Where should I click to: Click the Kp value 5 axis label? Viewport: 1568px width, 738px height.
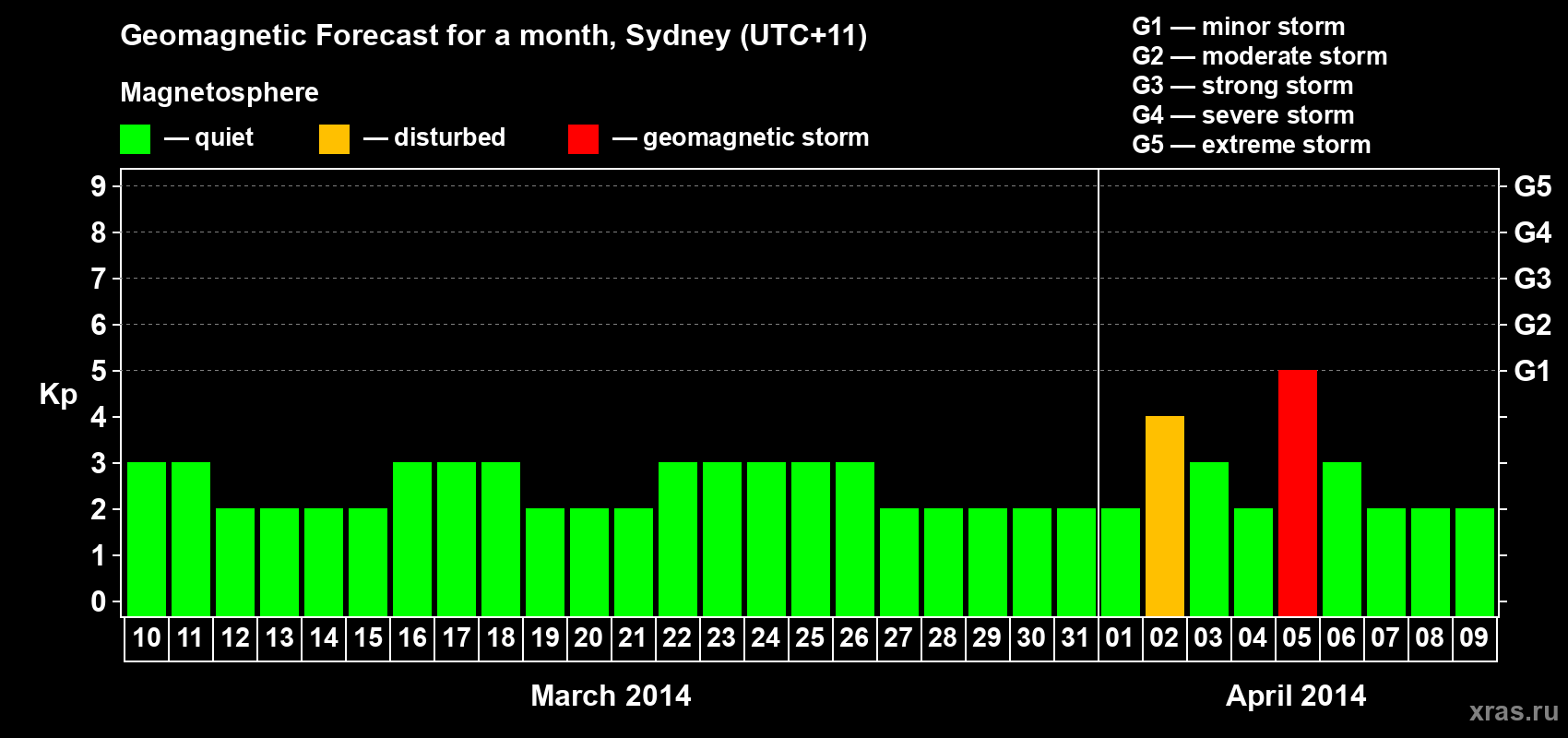(x=99, y=371)
